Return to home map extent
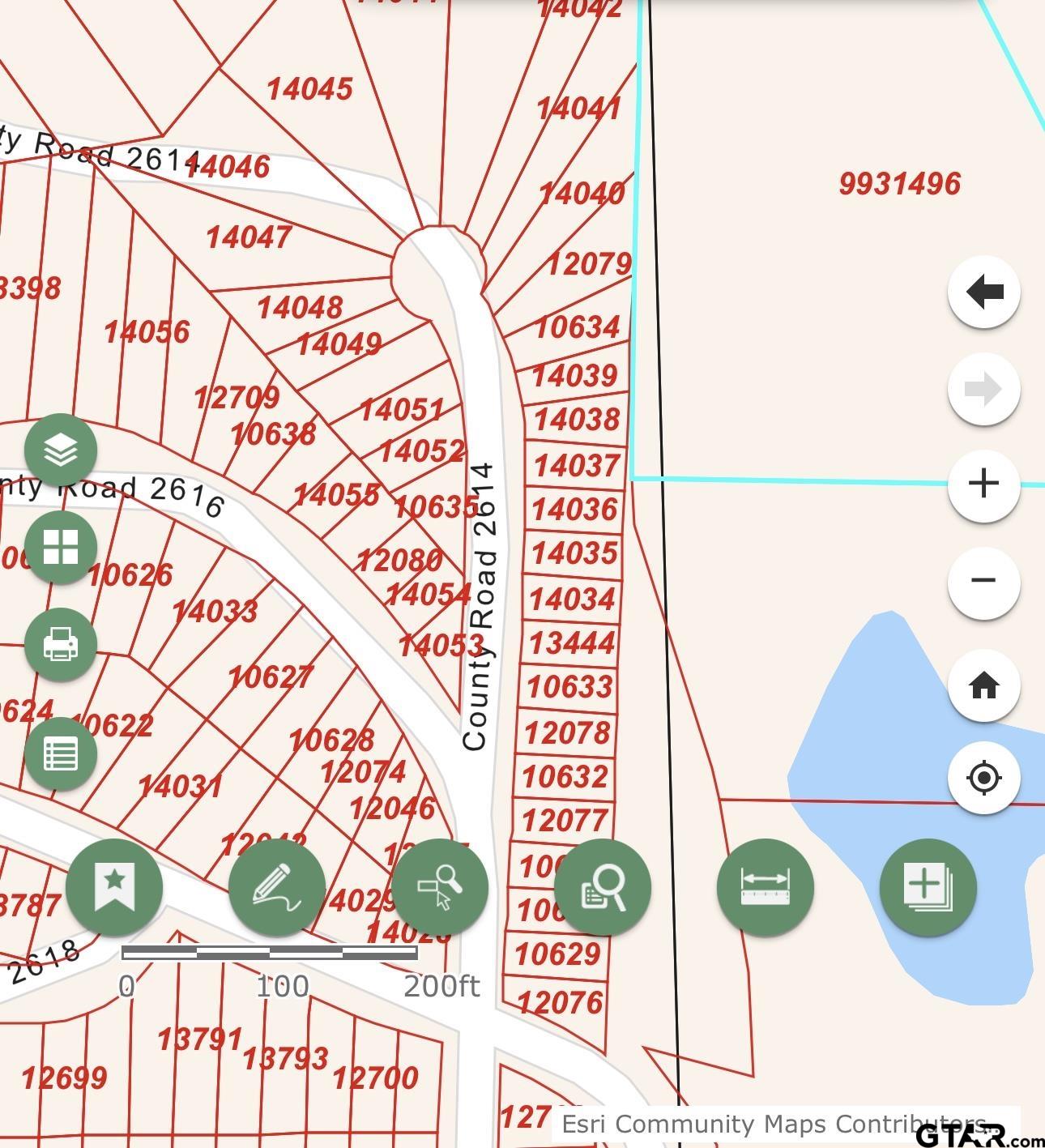1045x1148 pixels. tap(983, 685)
